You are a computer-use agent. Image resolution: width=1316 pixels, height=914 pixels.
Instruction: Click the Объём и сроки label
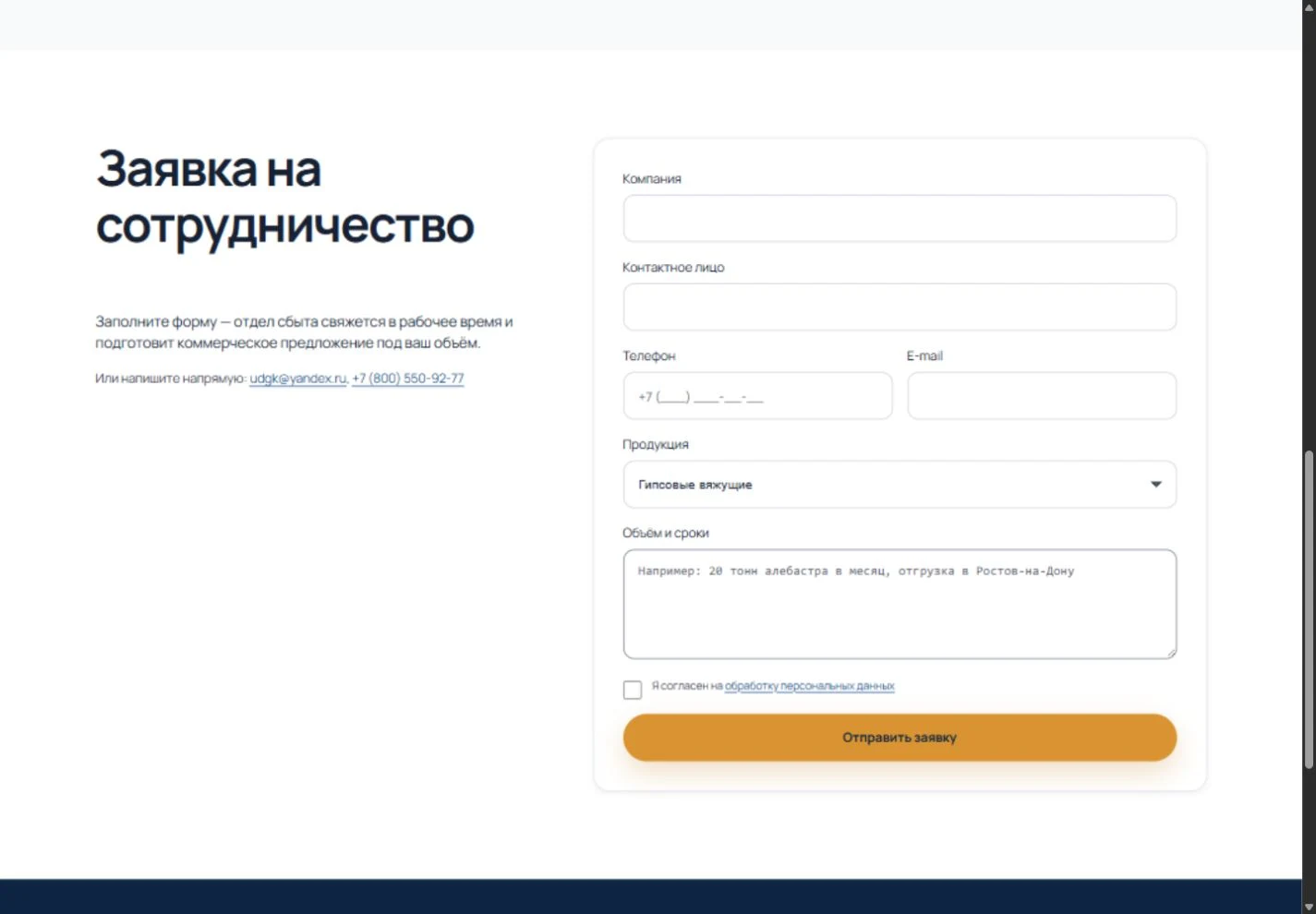click(x=666, y=534)
